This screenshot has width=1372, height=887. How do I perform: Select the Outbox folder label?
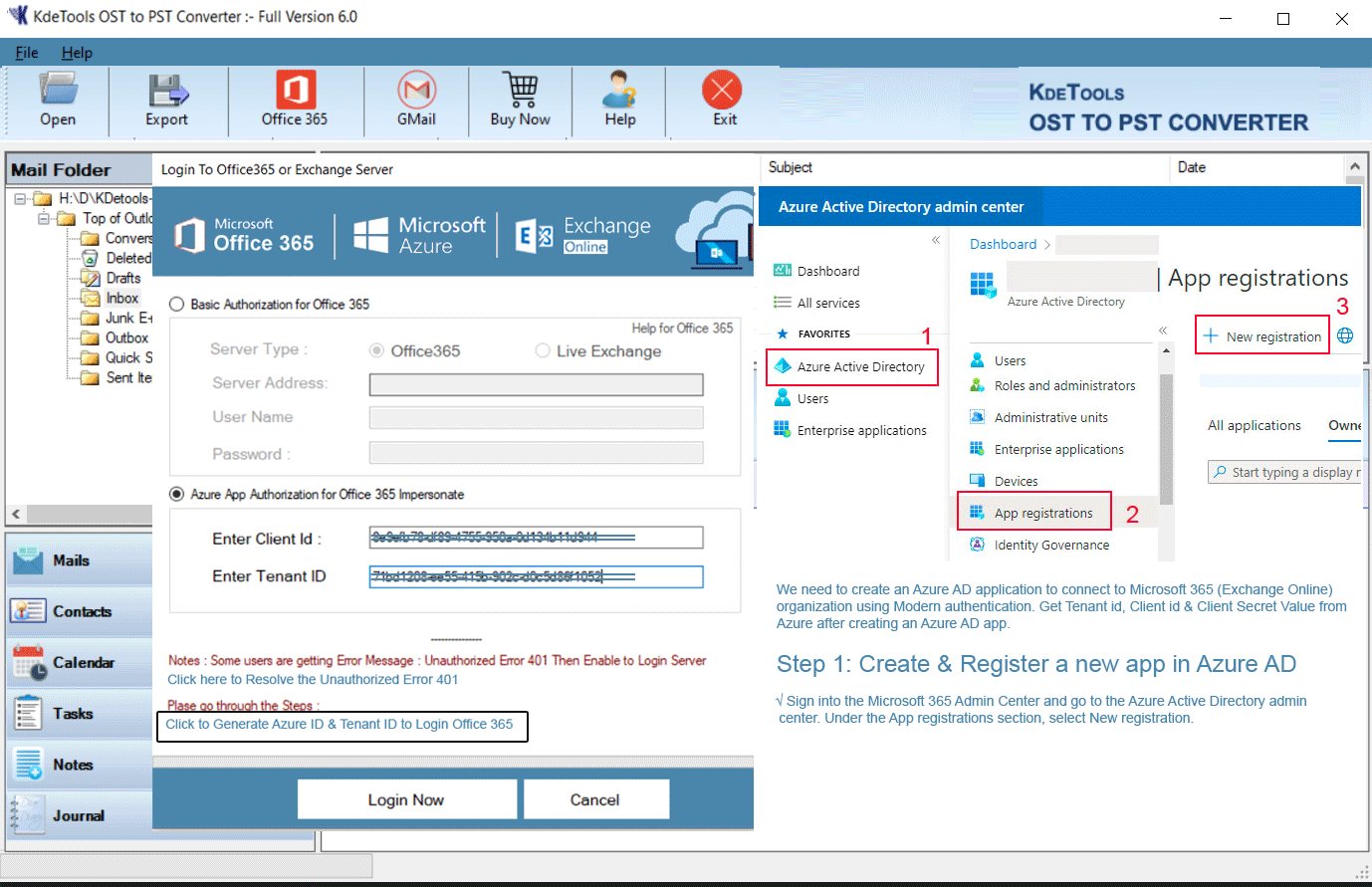126,337
